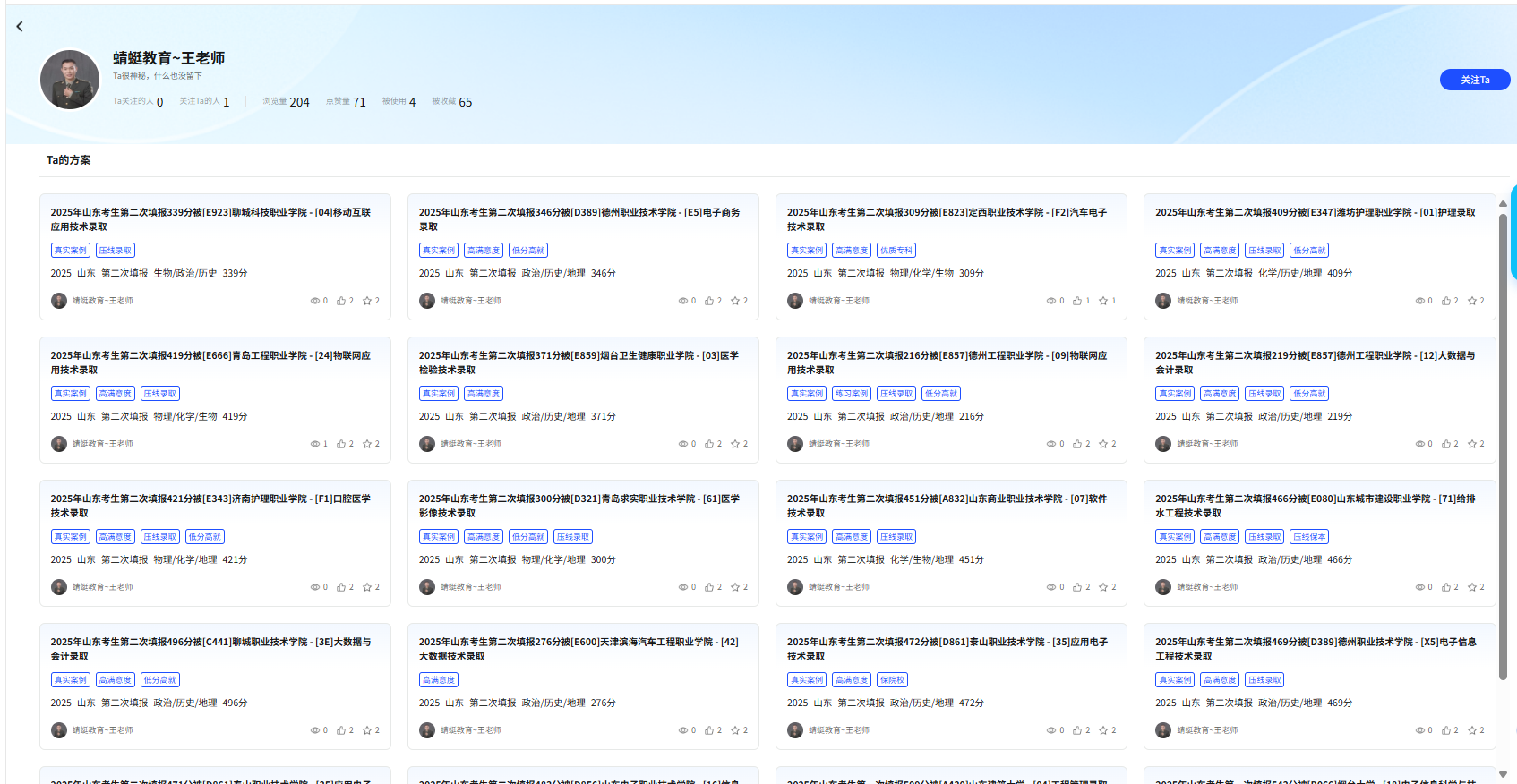Viewport: 1517px width, 784px height.
Task: Like the 409分 潍坊护理职业学院 card
Action: pyautogui.click(x=1446, y=301)
